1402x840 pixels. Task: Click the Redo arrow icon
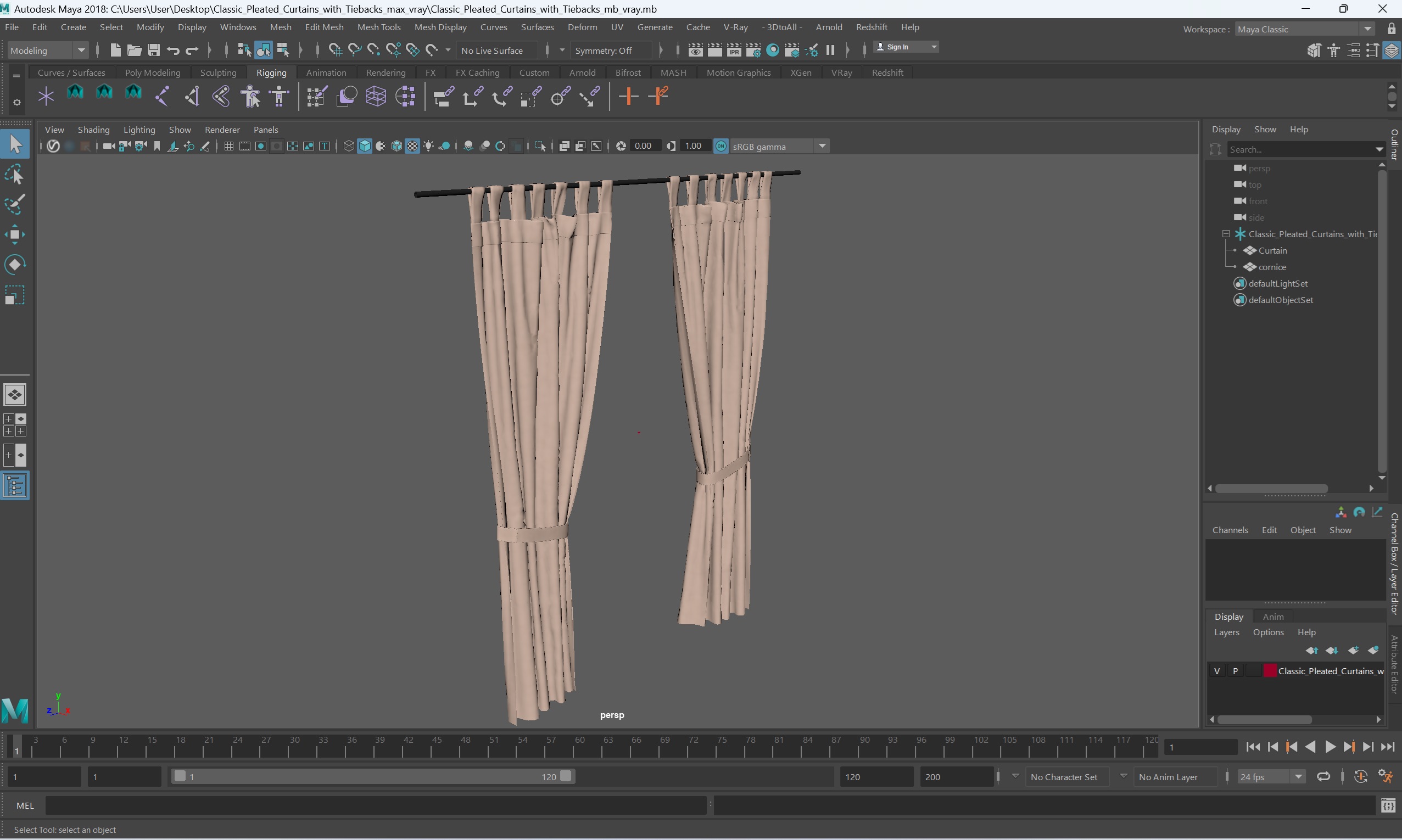(192, 50)
